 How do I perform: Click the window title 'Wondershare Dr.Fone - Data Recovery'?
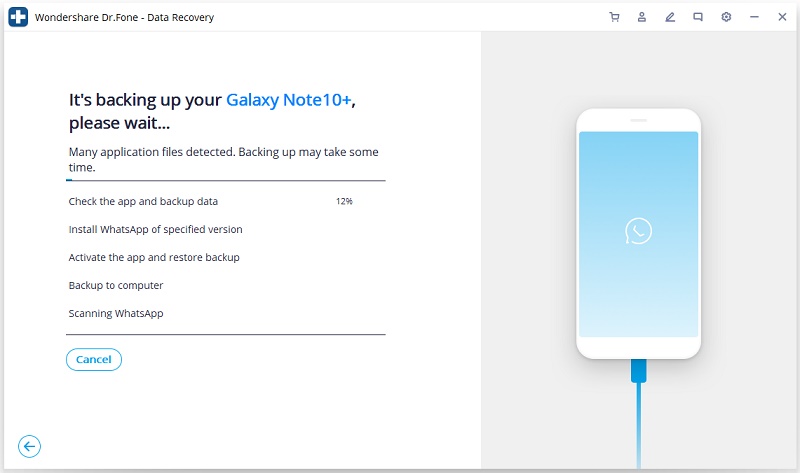click(124, 17)
